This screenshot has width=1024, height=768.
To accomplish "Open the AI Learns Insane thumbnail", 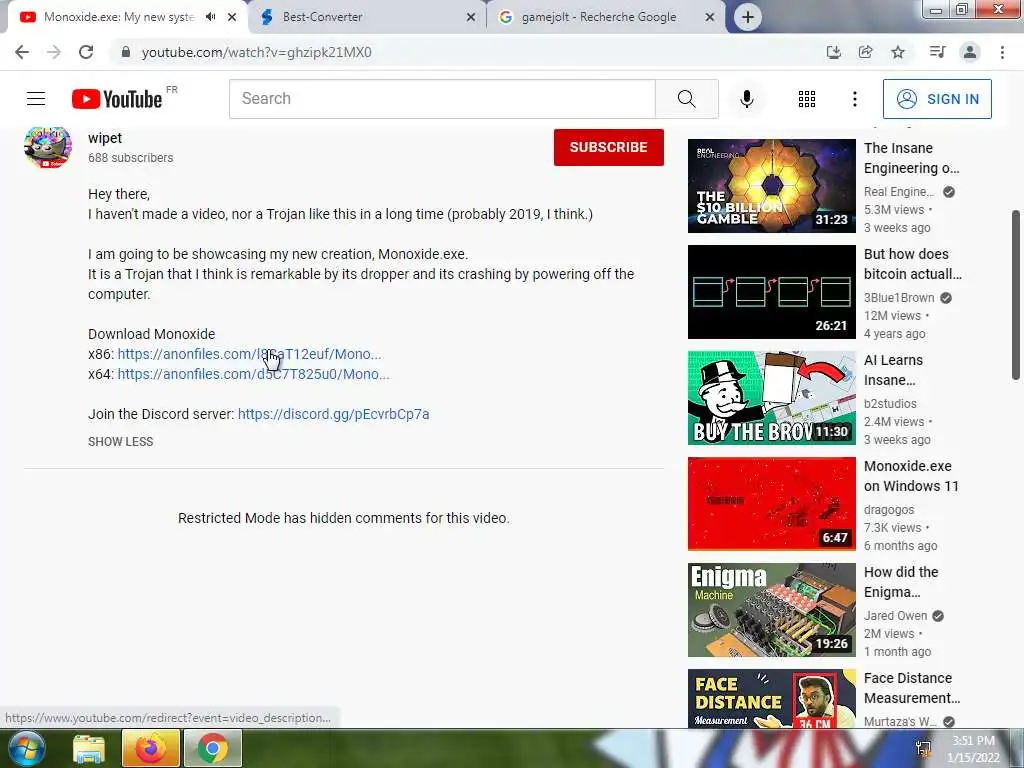I will [x=771, y=398].
